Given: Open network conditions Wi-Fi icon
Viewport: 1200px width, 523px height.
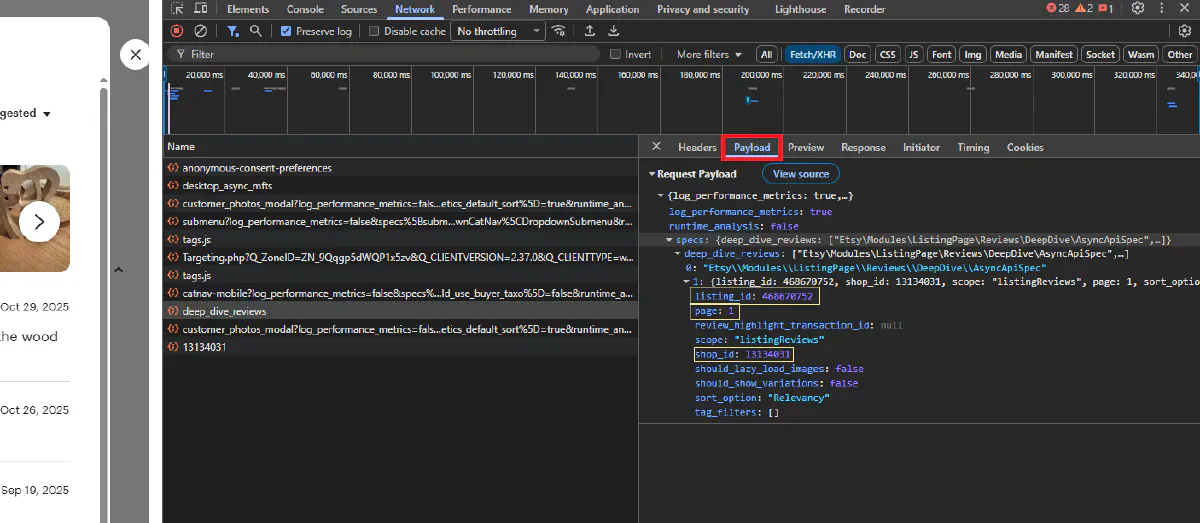Looking at the screenshot, I should pos(559,31).
